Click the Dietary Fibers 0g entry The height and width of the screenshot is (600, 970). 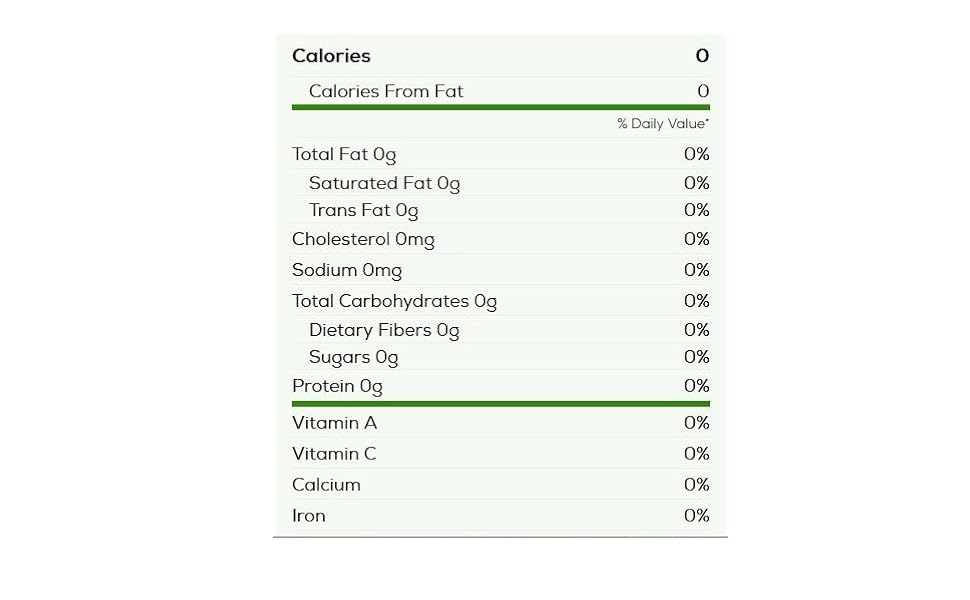[384, 331]
